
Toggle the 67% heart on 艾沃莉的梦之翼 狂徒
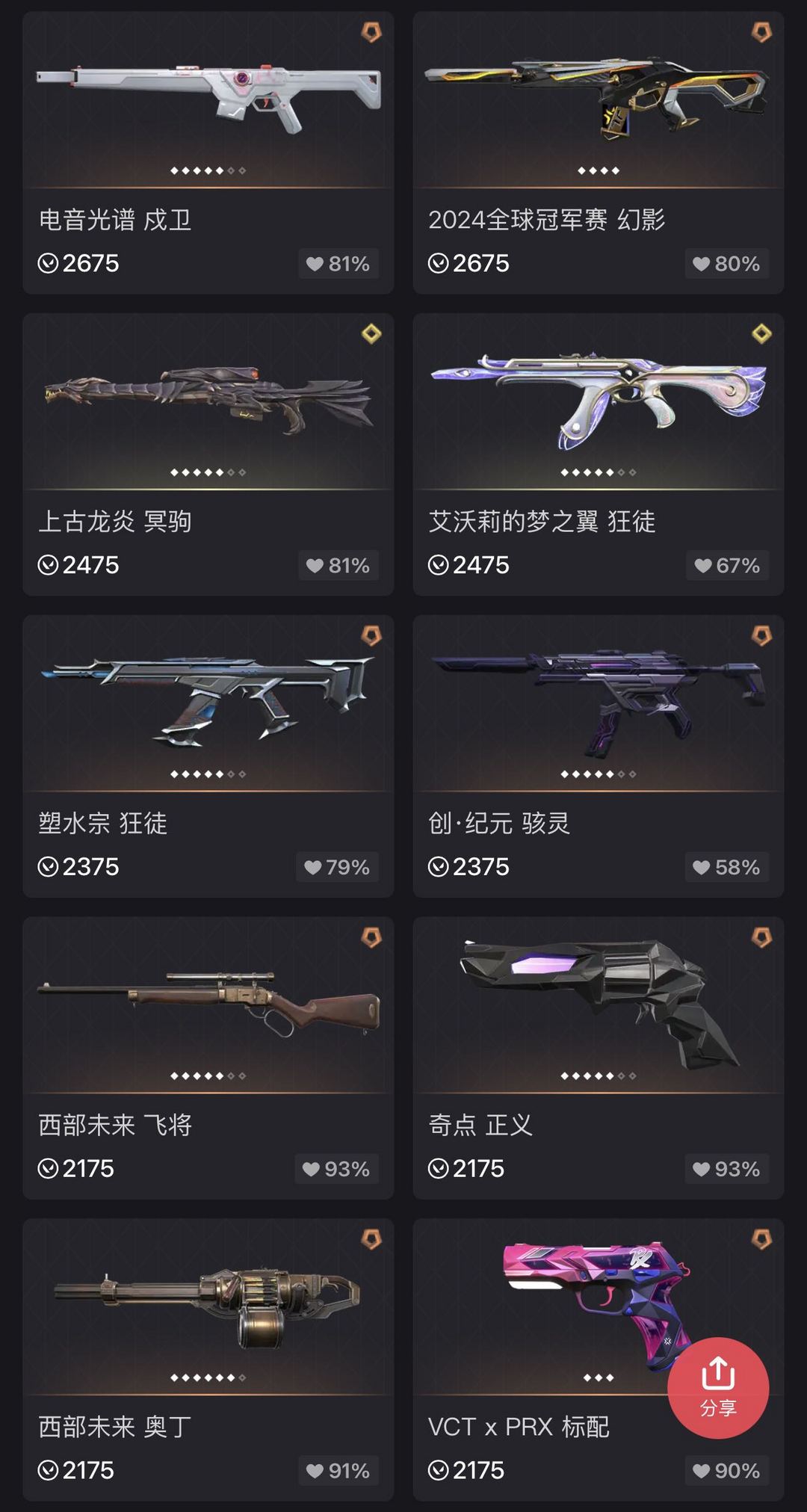click(727, 566)
